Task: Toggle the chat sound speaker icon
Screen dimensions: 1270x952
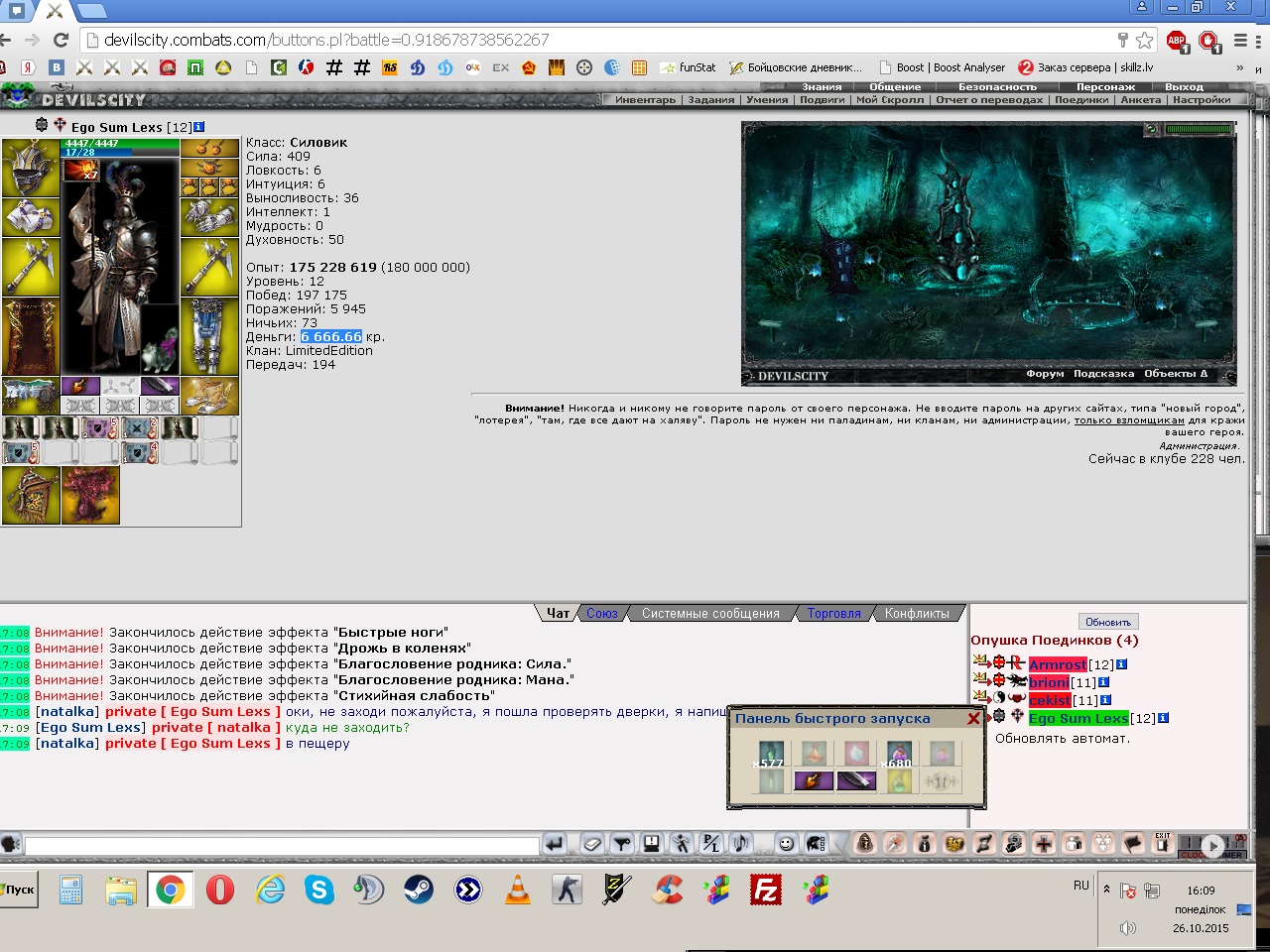Action: click(x=741, y=844)
